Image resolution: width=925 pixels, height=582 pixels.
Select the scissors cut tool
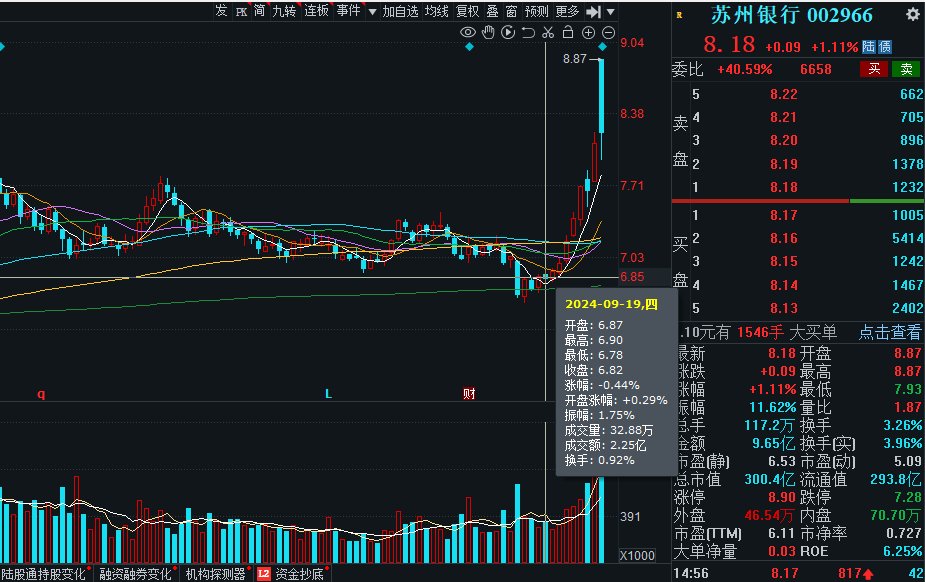point(548,32)
